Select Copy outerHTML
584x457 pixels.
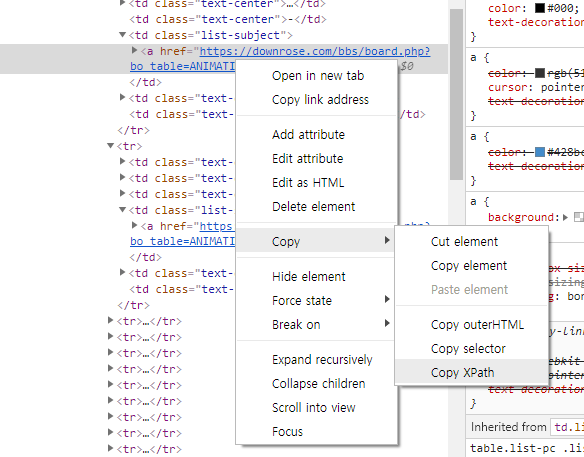[x=472, y=324]
